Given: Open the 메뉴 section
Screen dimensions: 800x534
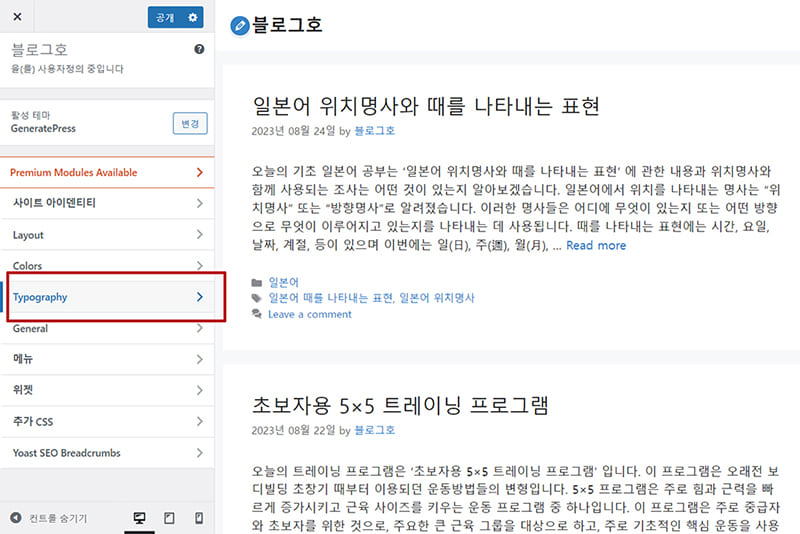Looking at the screenshot, I should click(x=107, y=359).
